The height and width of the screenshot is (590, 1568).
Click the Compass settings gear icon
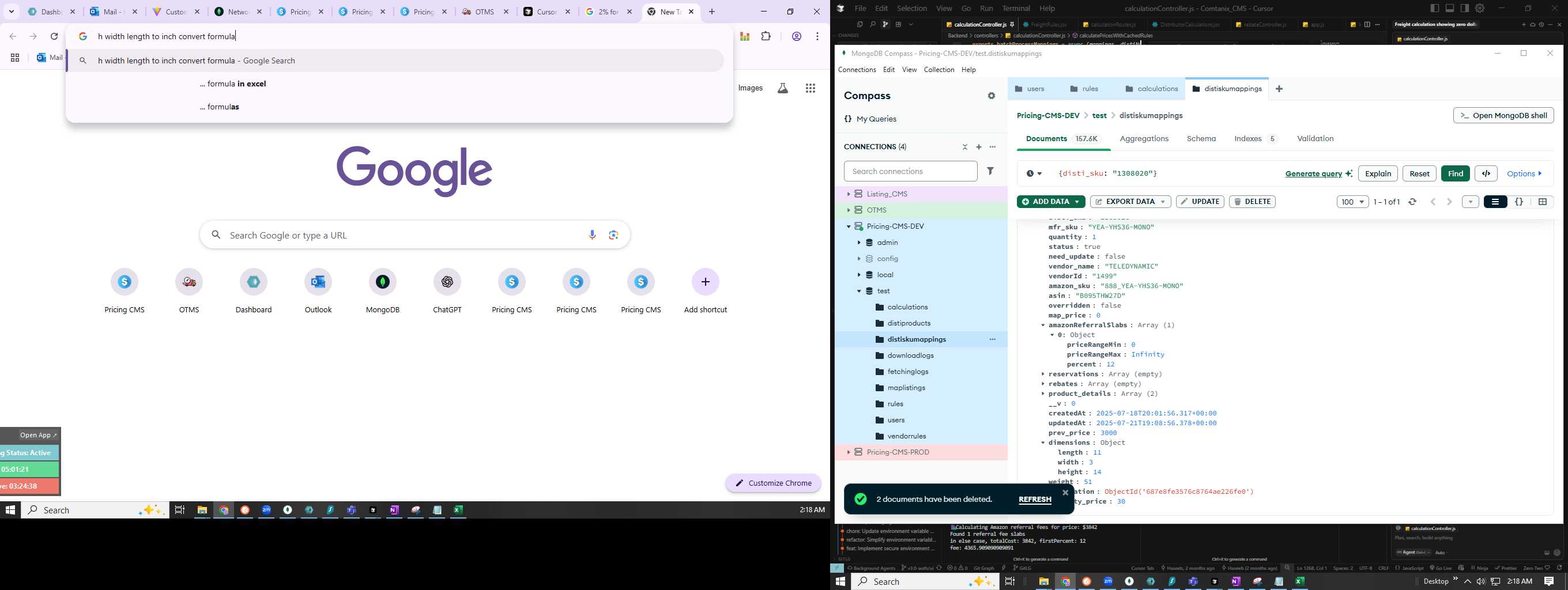click(x=992, y=96)
